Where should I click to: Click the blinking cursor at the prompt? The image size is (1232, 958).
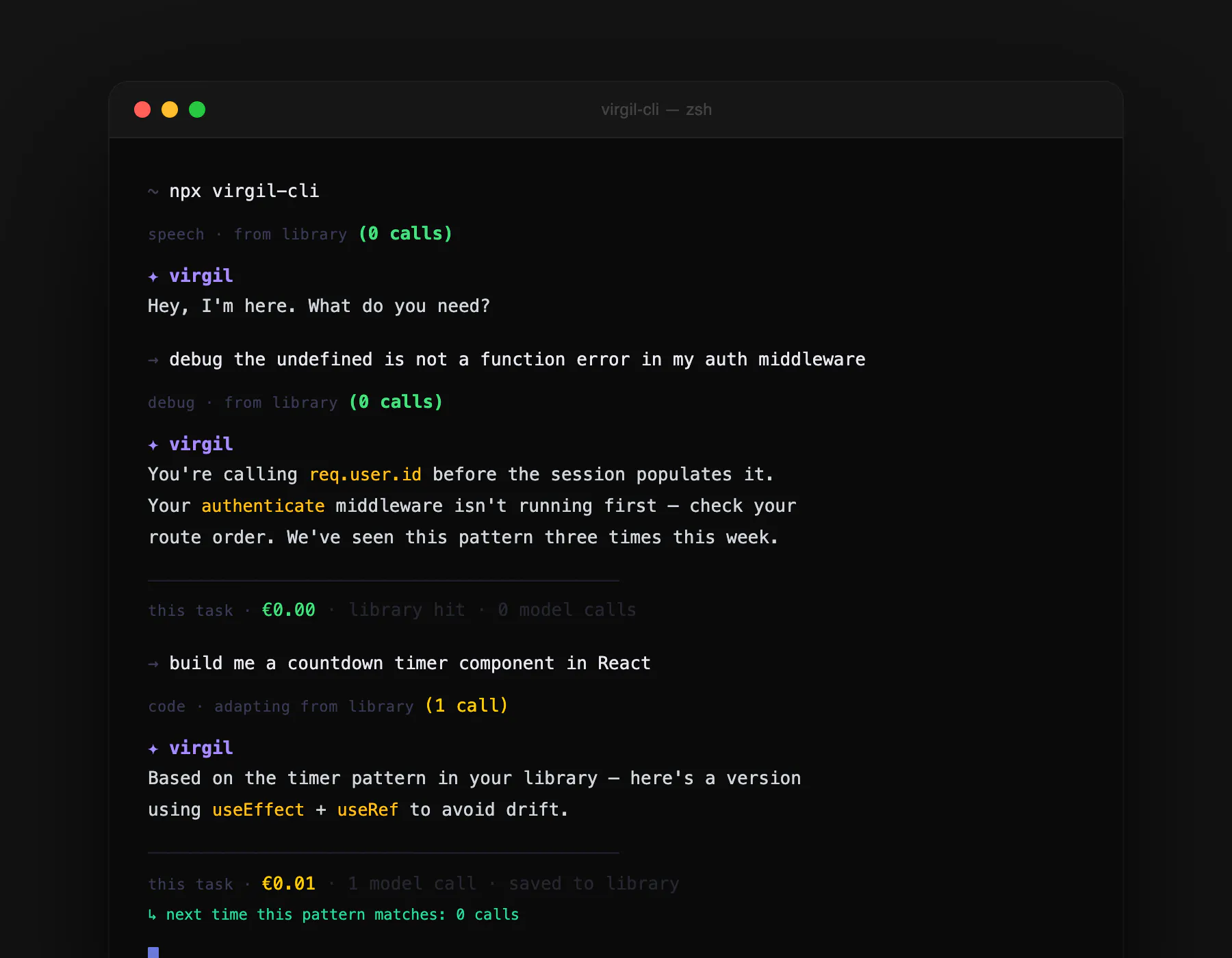153,953
